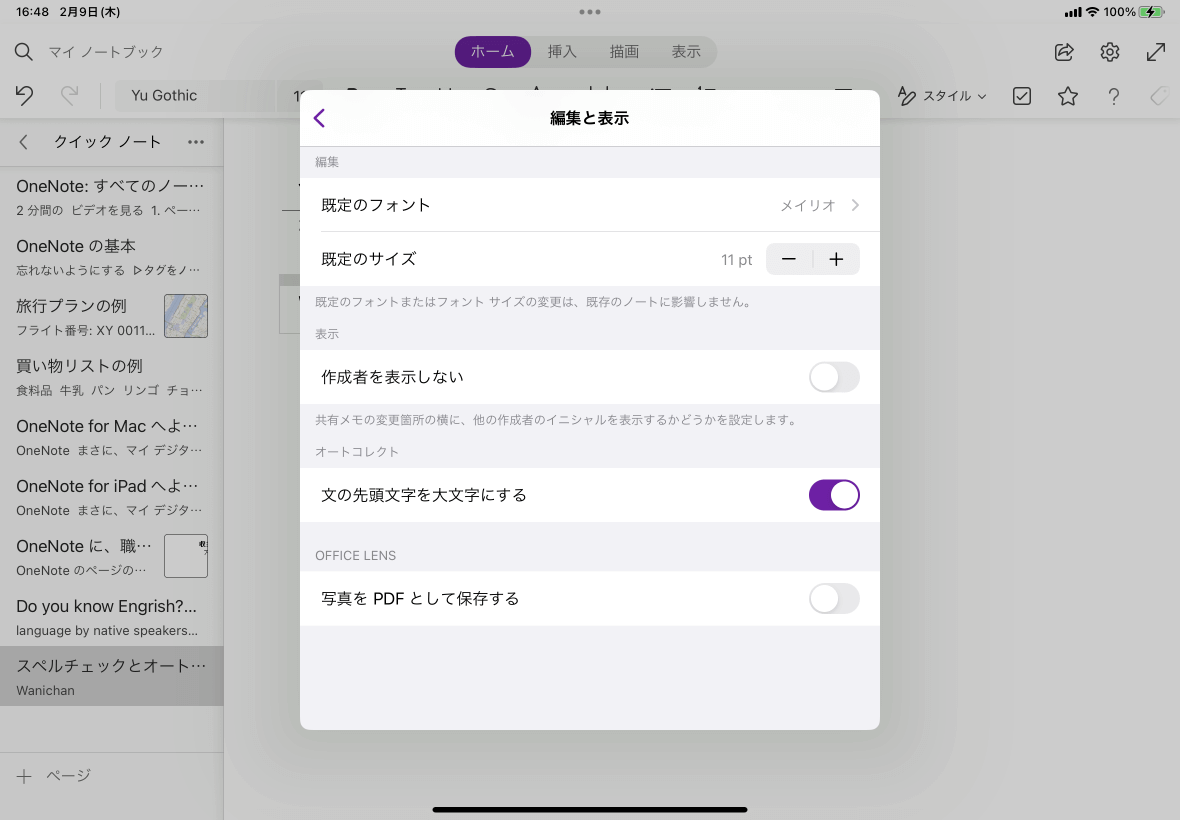Toggle 作成者を表示しない switch
Image resolution: width=1180 pixels, height=820 pixels.
coord(834,377)
